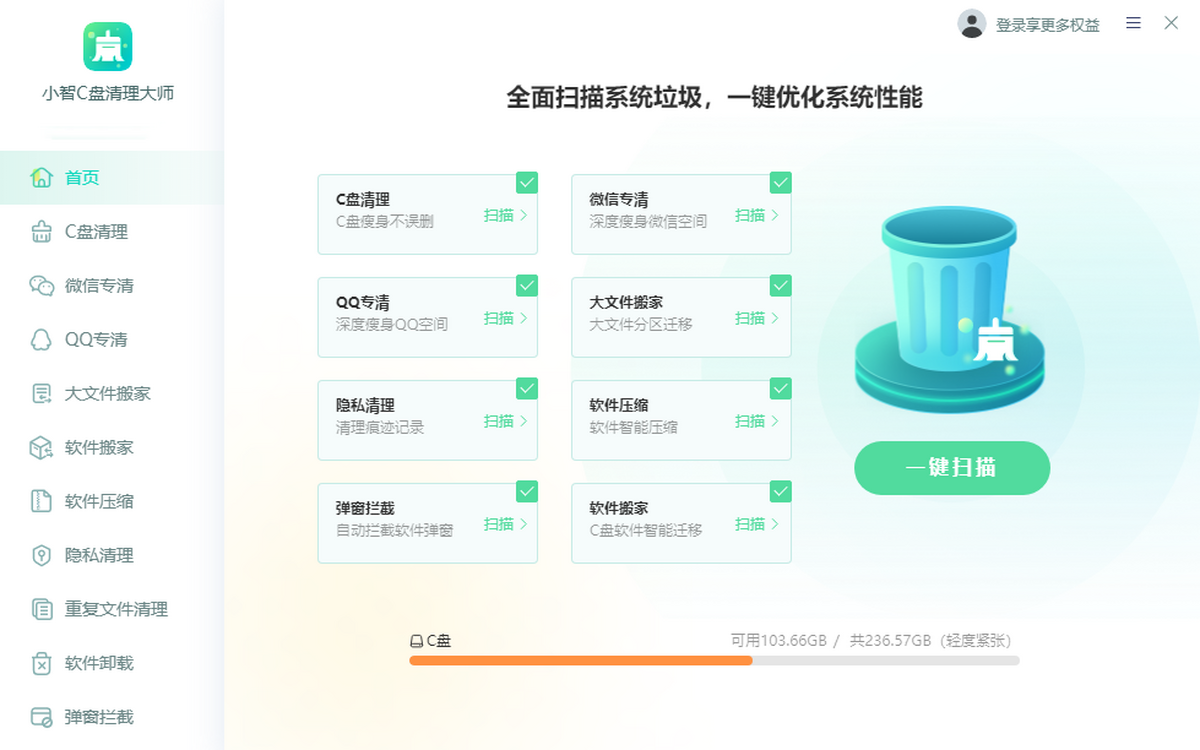The width and height of the screenshot is (1200, 750).
Task: Uncheck the C盘清理 card checkbox
Action: tap(527, 183)
